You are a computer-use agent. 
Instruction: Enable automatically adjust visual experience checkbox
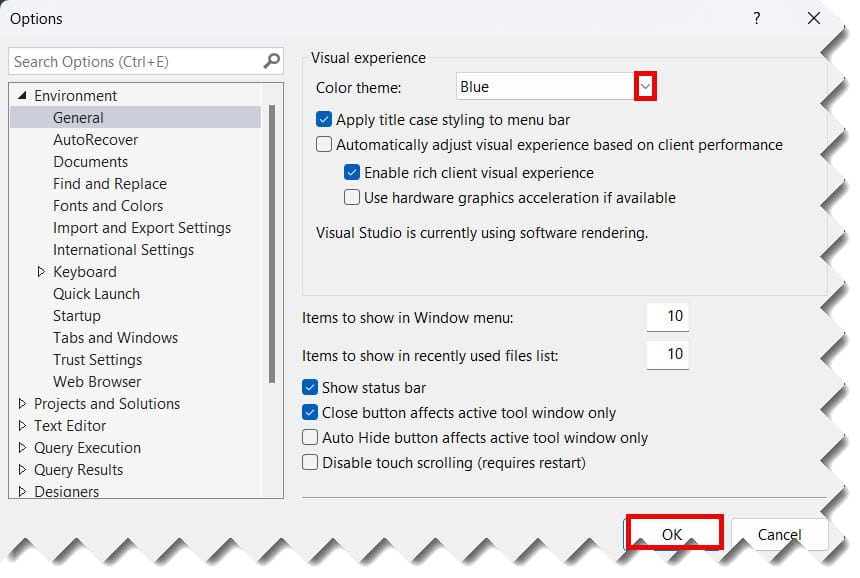tap(324, 145)
